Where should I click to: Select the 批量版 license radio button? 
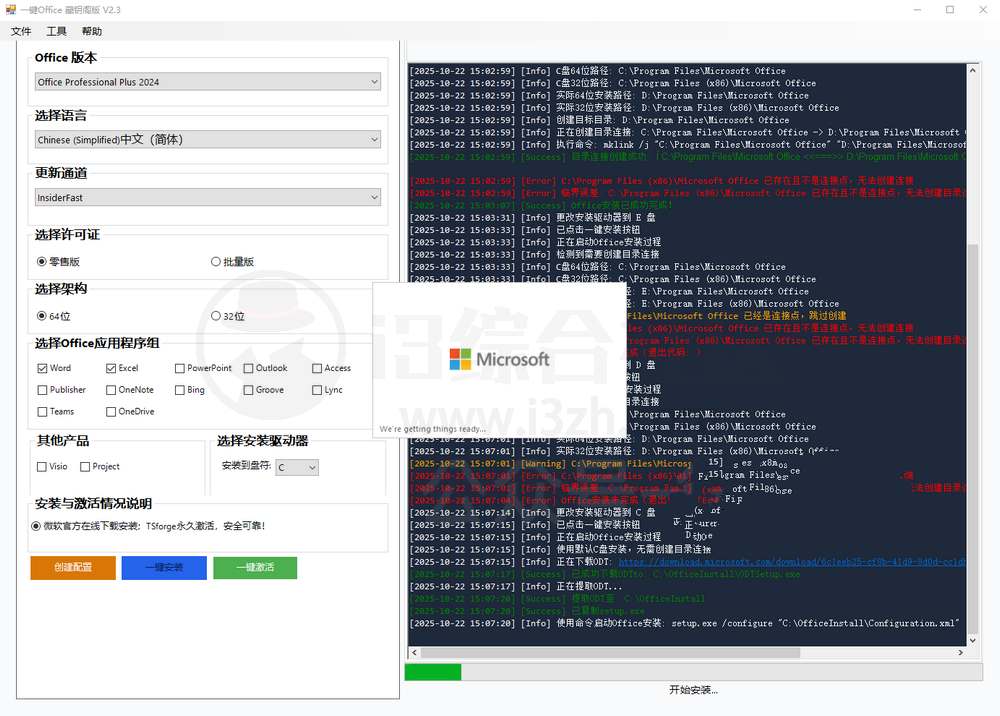point(216,262)
